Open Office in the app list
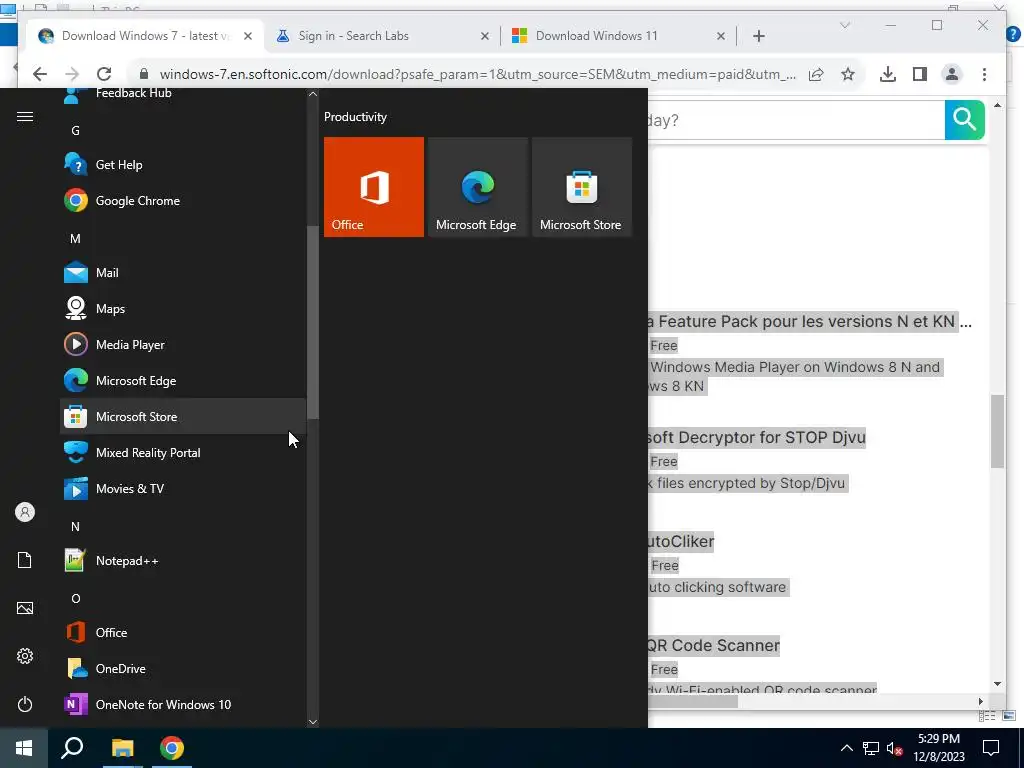Viewport: 1024px width, 768px height. 183,632
